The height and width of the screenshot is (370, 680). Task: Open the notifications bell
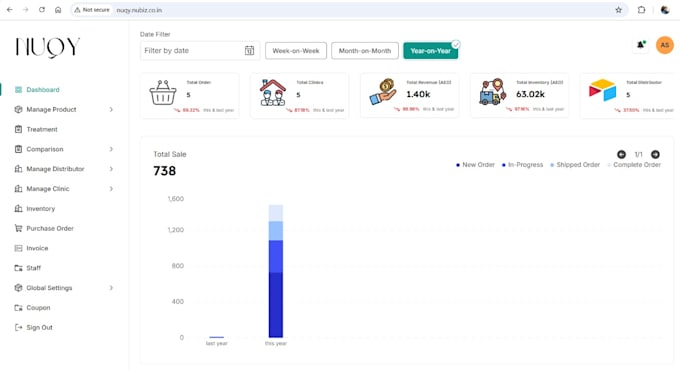(641, 45)
